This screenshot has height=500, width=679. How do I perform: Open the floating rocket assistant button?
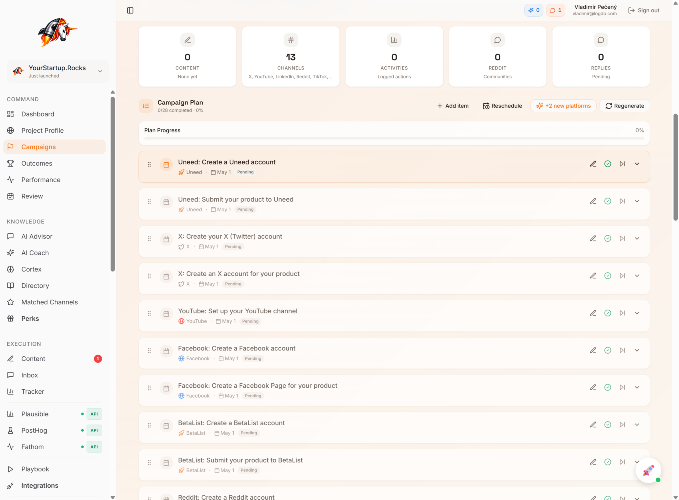click(x=648, y=471)
